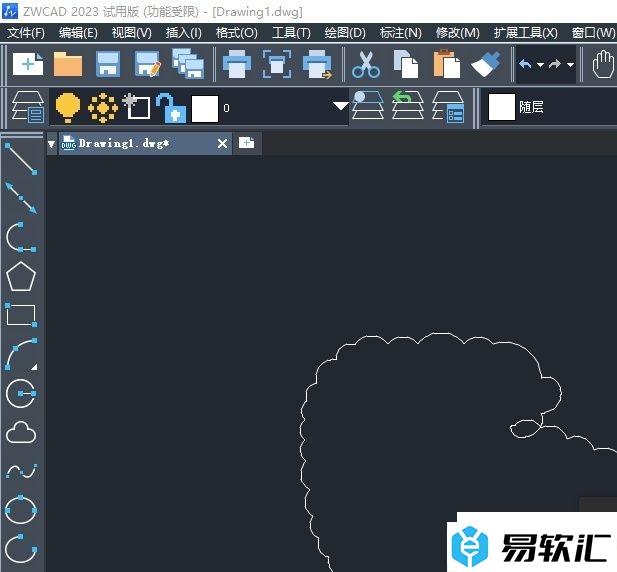
Task: Open the 格式(O) menu
Action: click(236, 33)
